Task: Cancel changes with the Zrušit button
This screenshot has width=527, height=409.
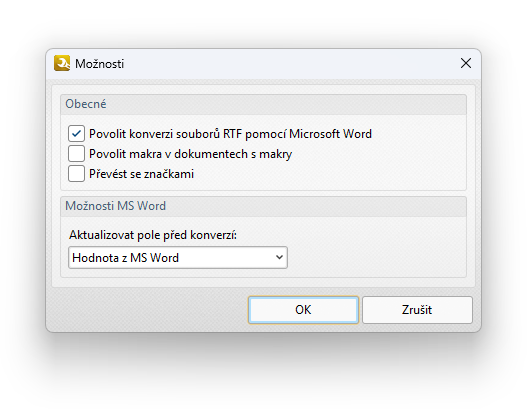Action: click(417, 310)
